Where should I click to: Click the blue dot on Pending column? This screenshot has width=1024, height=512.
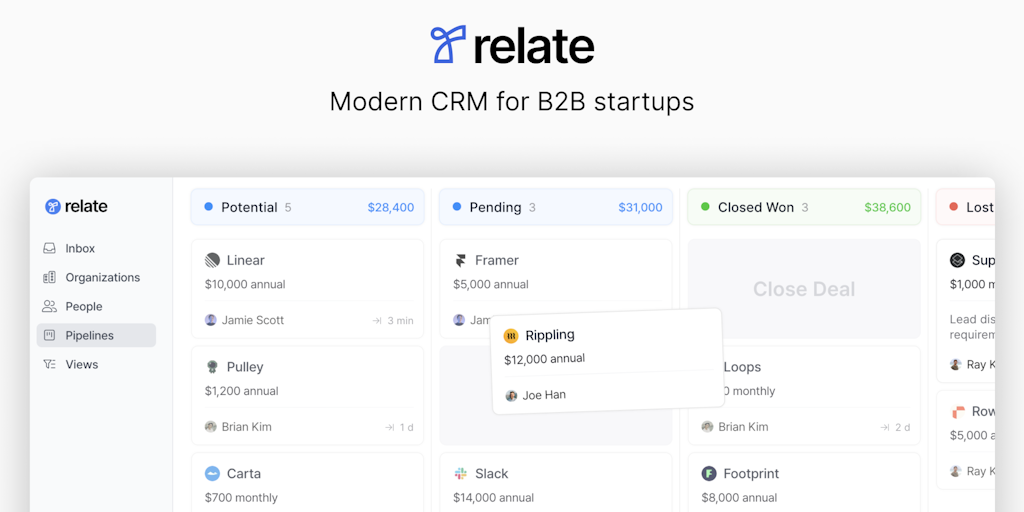click(x=457, y=207)
